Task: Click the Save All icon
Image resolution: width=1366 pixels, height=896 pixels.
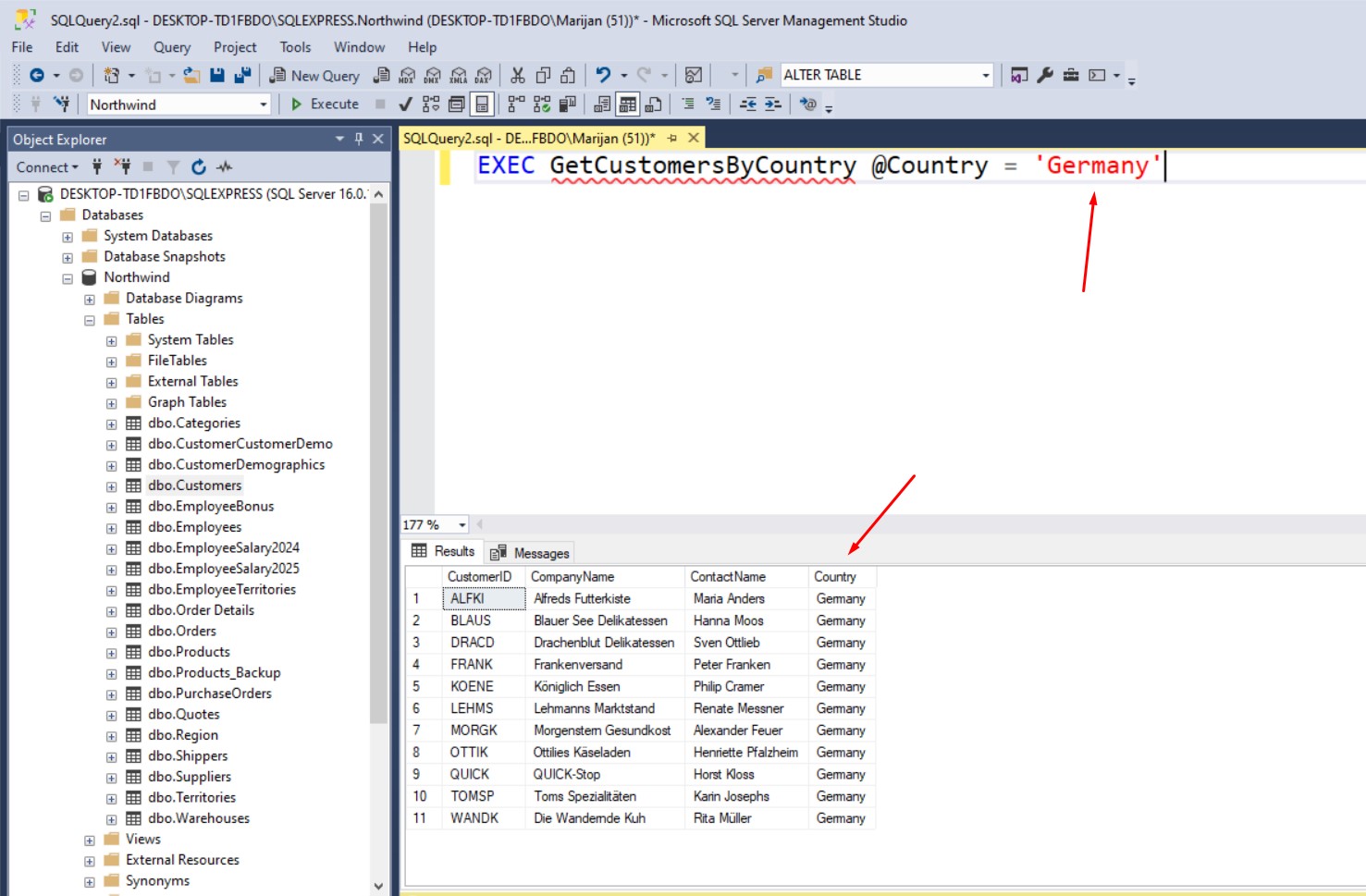Action: click(242, 76)
